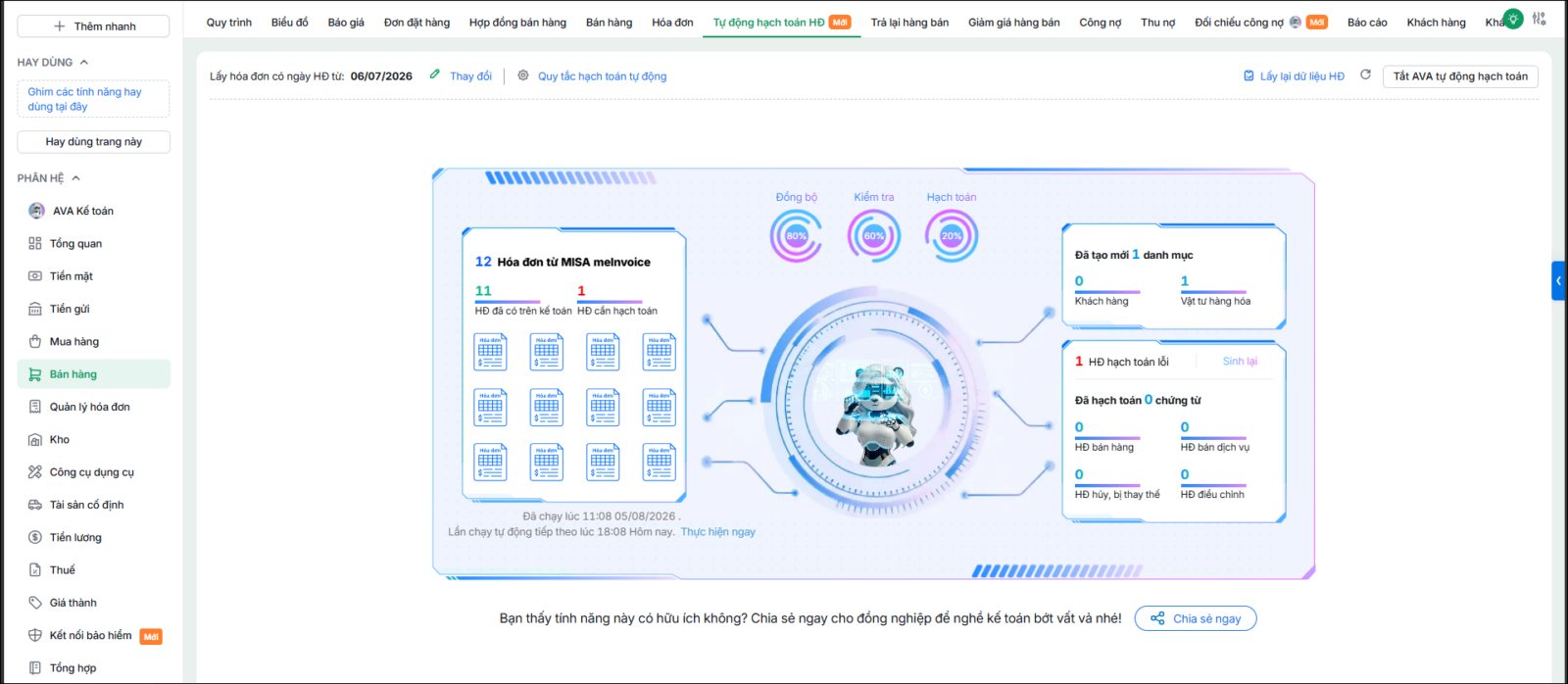Collapse the HAY DÙNG section chevron
The image size is (1568, 684).
tap(84, 62)
